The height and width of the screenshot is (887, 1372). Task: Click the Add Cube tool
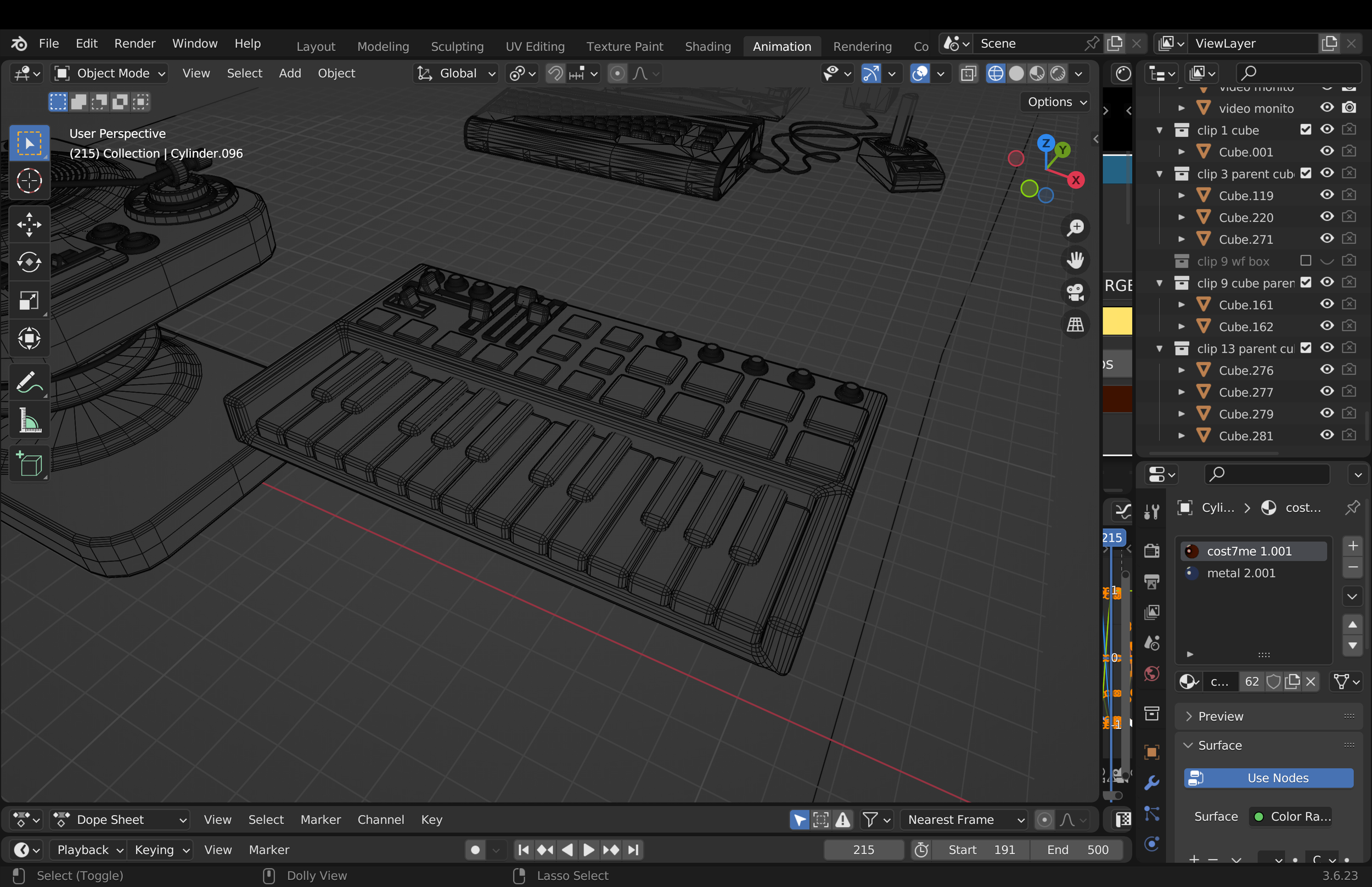[x=29, y=464]
